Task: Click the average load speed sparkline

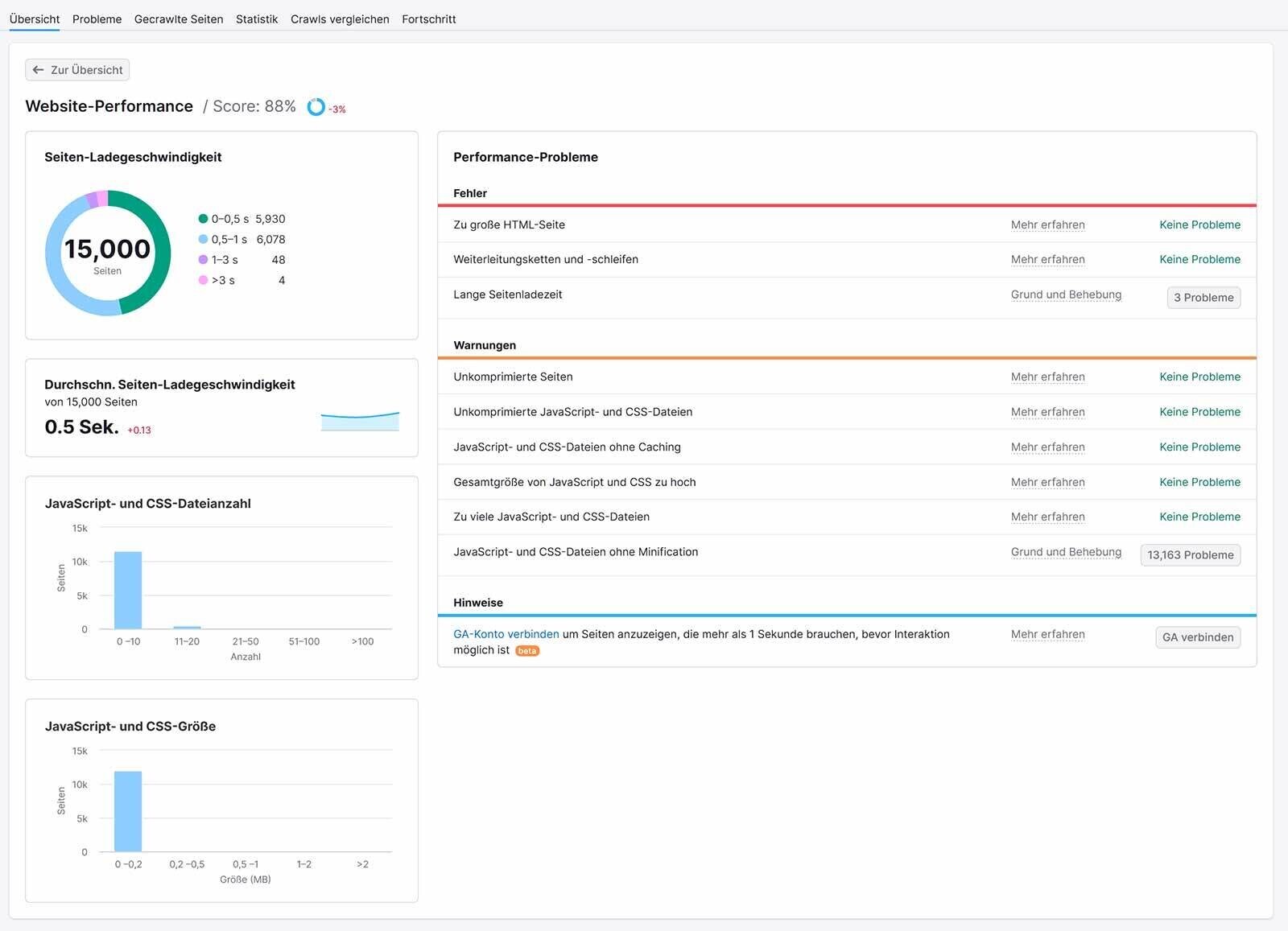Action: click(360, 421)
